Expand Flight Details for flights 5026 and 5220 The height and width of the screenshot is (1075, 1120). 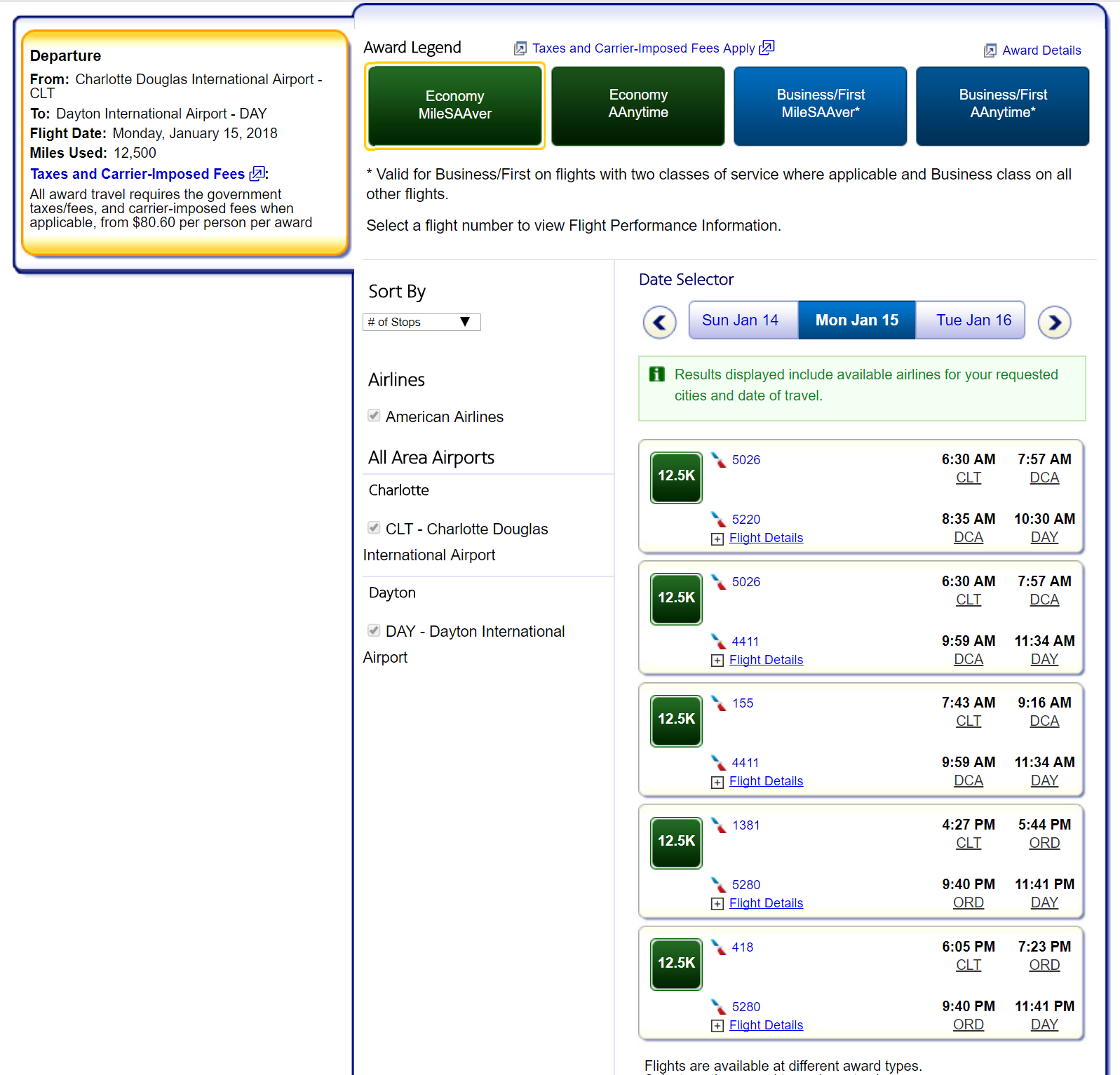tap(765, 538)
